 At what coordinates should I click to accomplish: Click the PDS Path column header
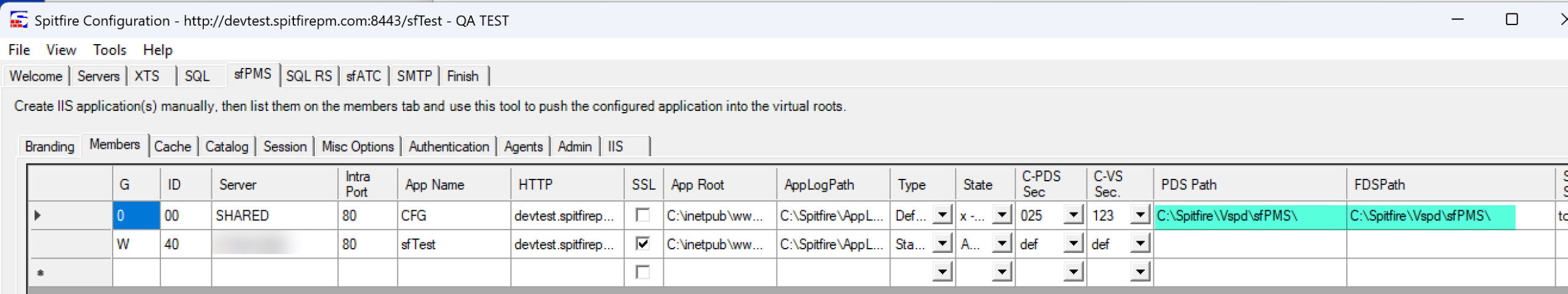[1250, 184]
